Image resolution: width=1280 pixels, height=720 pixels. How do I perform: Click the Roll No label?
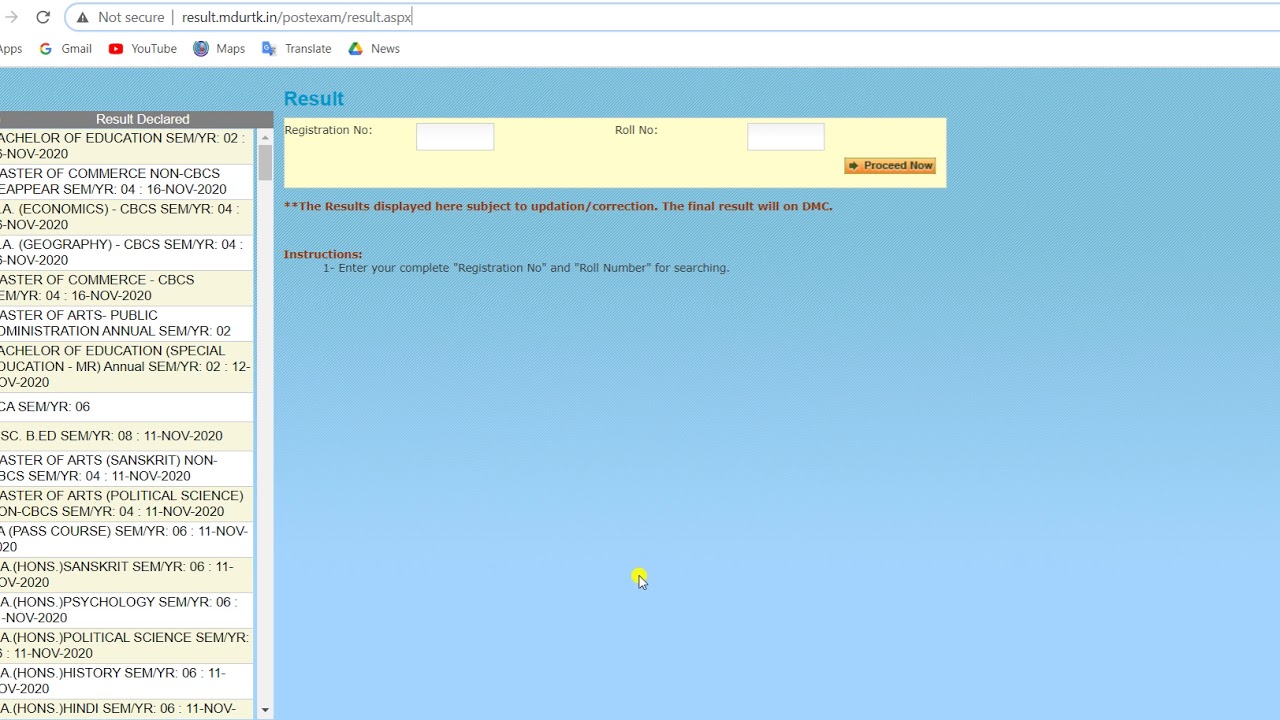tap(636, 130)
